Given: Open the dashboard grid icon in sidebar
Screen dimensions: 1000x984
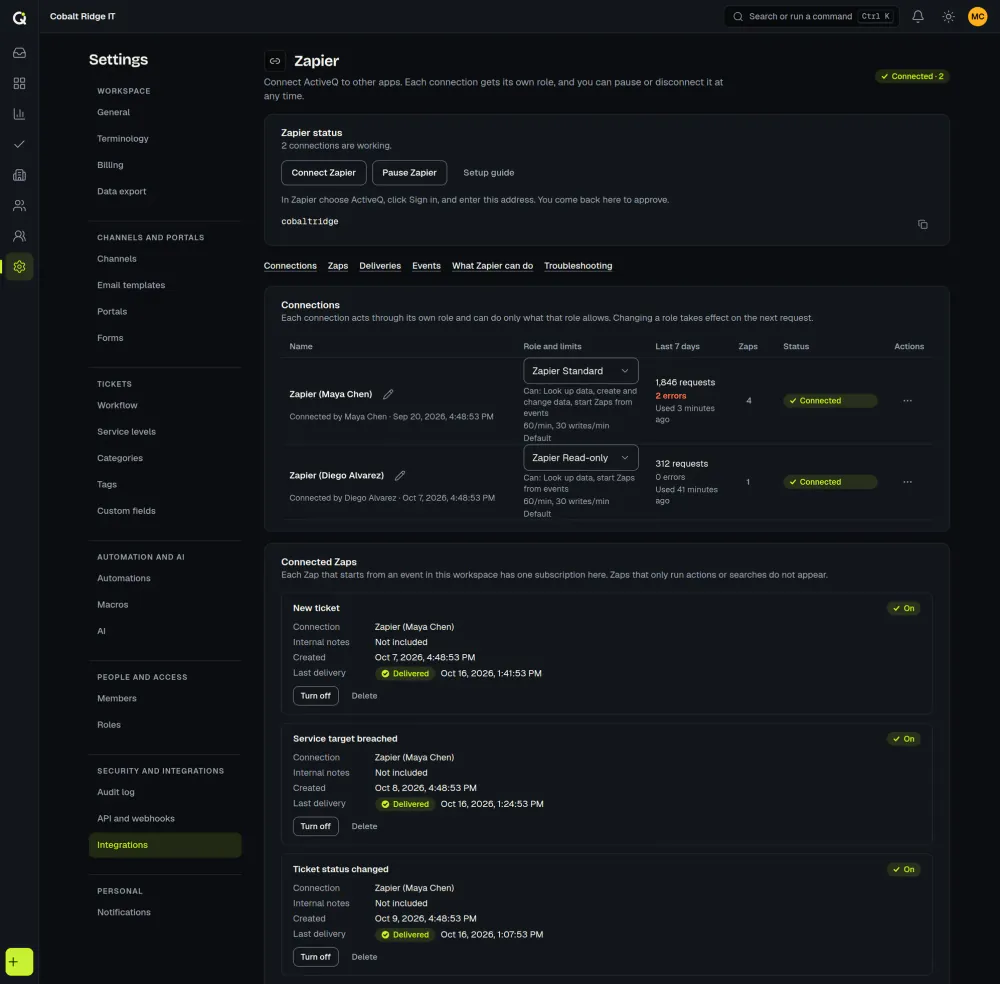Looking at the screenshot, I should click(19, 84).
